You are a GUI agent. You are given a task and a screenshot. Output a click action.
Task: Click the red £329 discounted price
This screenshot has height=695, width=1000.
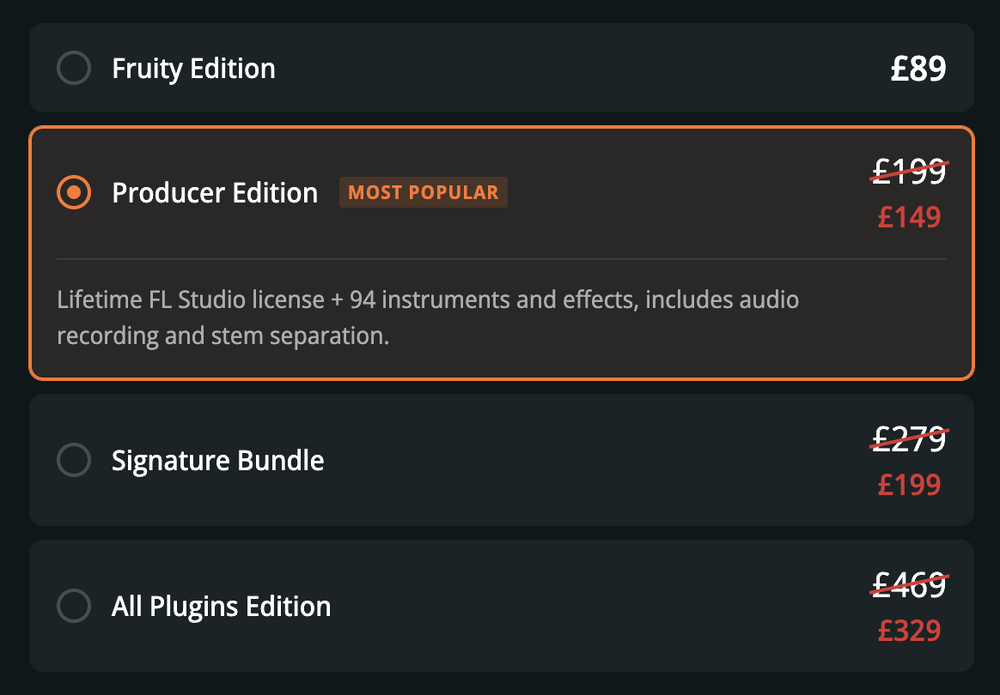[x=909, y=630]
